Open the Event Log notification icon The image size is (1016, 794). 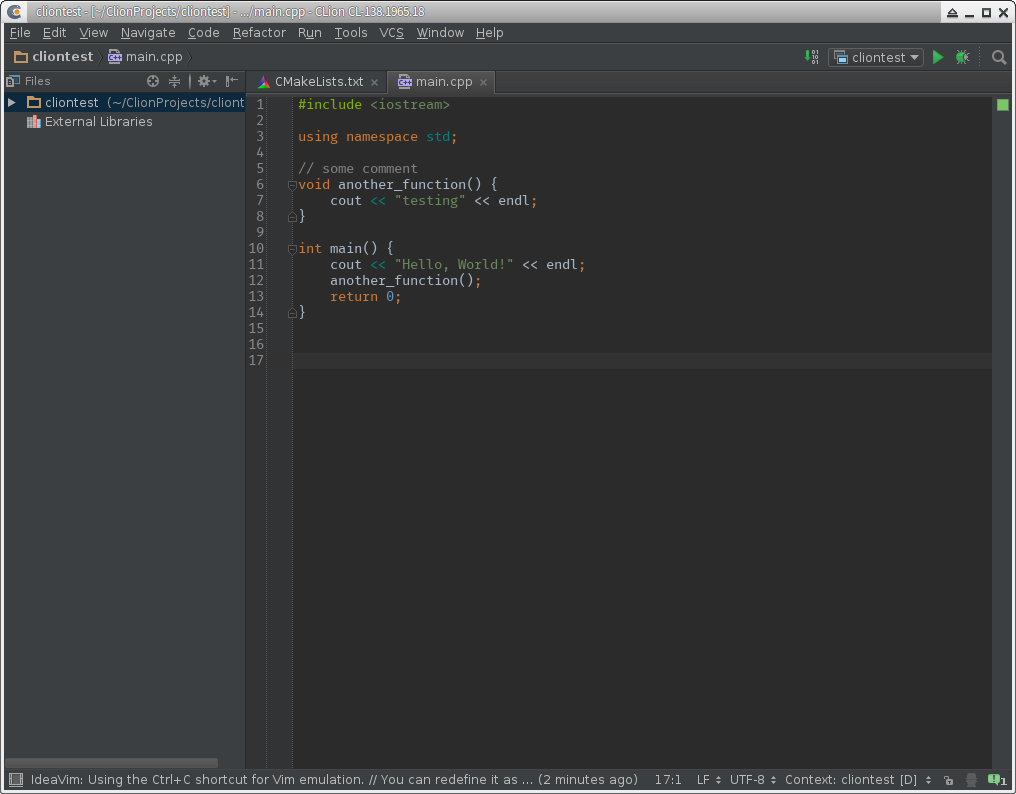coord(997,780)
